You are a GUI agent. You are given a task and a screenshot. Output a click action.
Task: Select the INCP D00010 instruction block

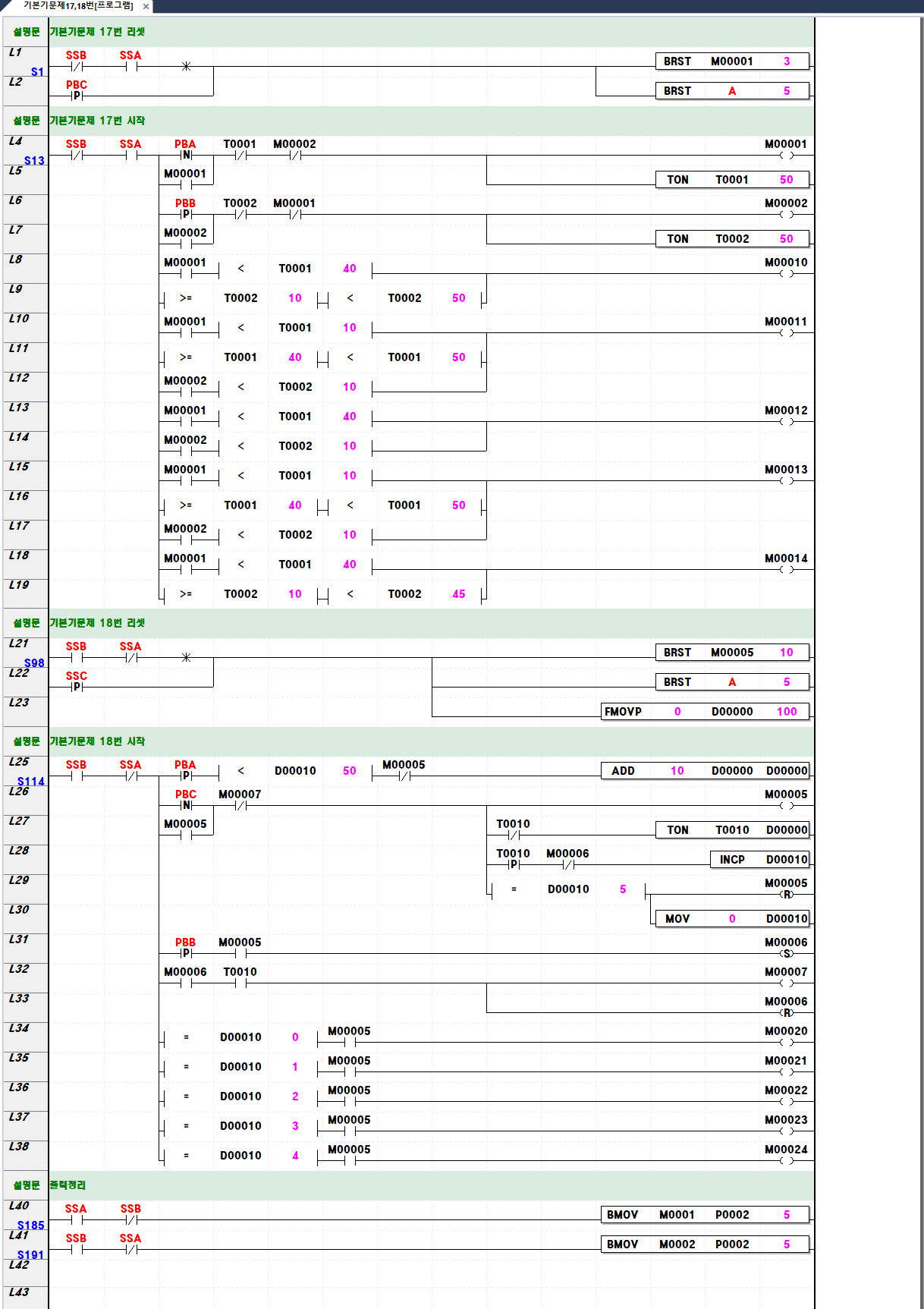759,860
